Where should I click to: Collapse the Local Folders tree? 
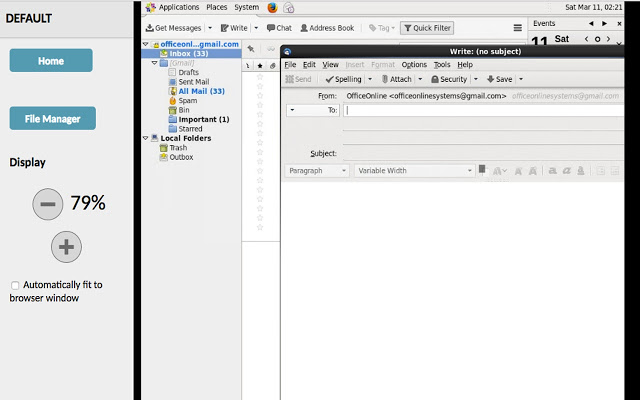coord(146,138)
